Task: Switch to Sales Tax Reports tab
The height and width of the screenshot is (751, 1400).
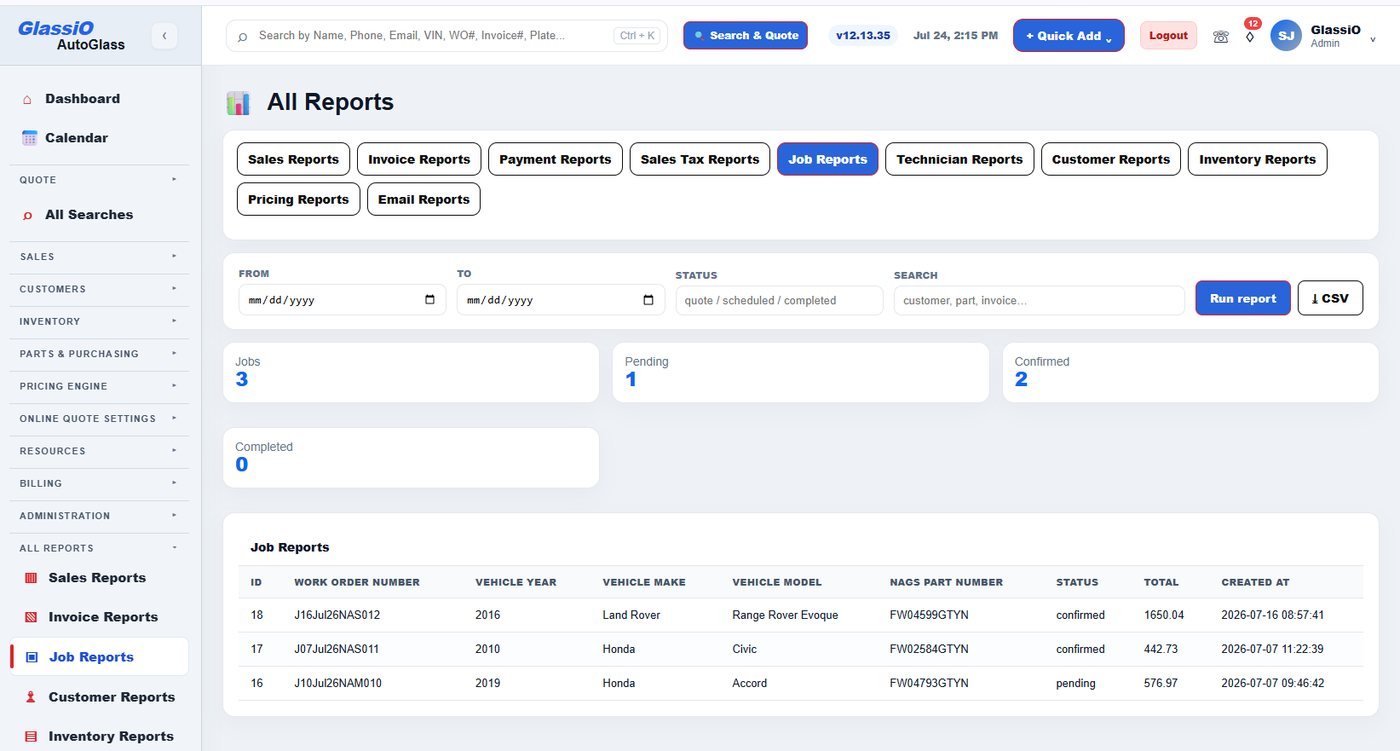Action: pyautogui.click(x=700, y=159)
